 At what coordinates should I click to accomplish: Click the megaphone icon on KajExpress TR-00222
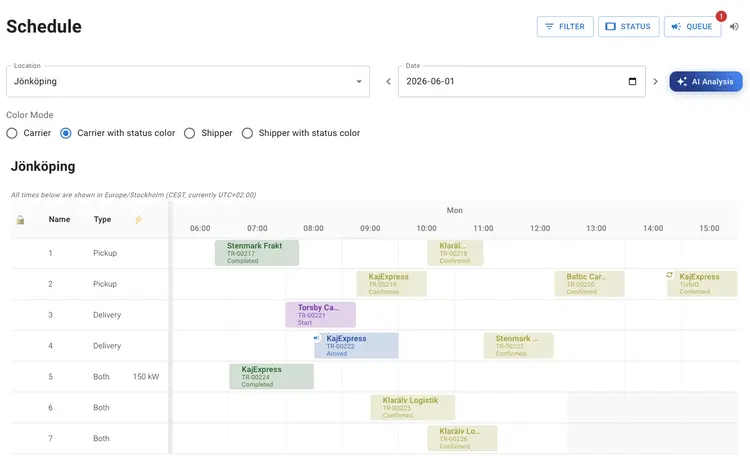tap(316, 338)
